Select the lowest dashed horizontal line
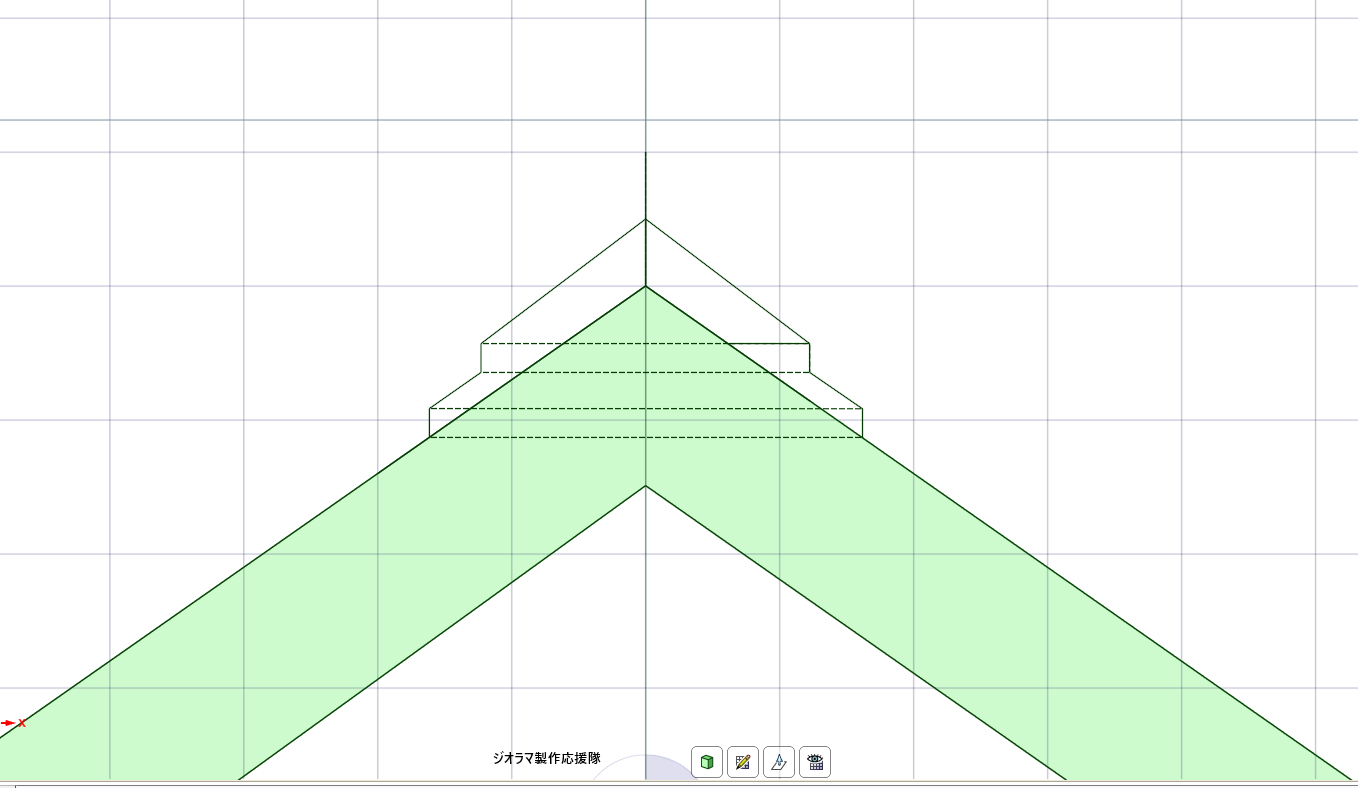1358x788 pixels. coord(600,437)
